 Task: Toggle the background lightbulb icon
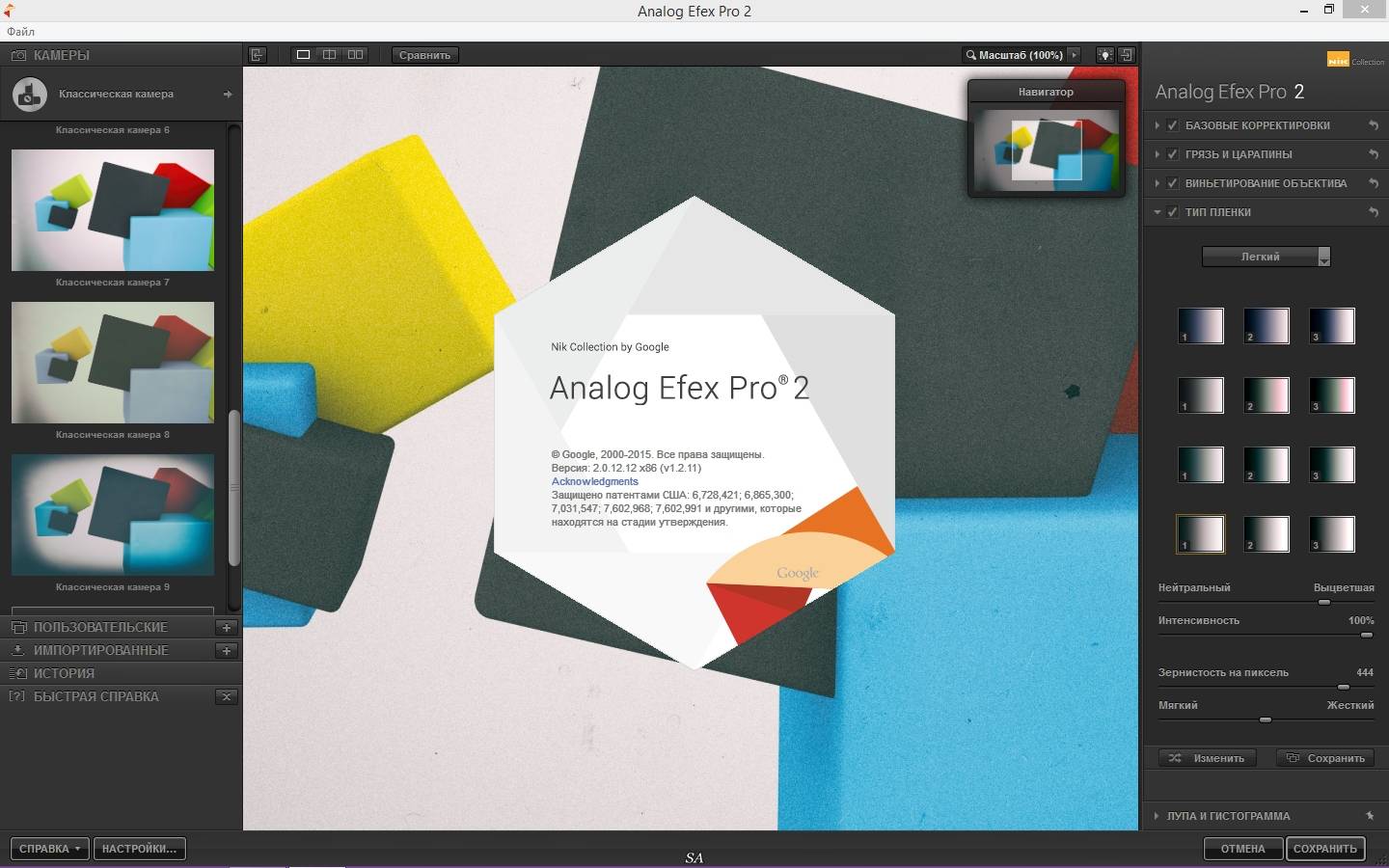point(1105,55)
